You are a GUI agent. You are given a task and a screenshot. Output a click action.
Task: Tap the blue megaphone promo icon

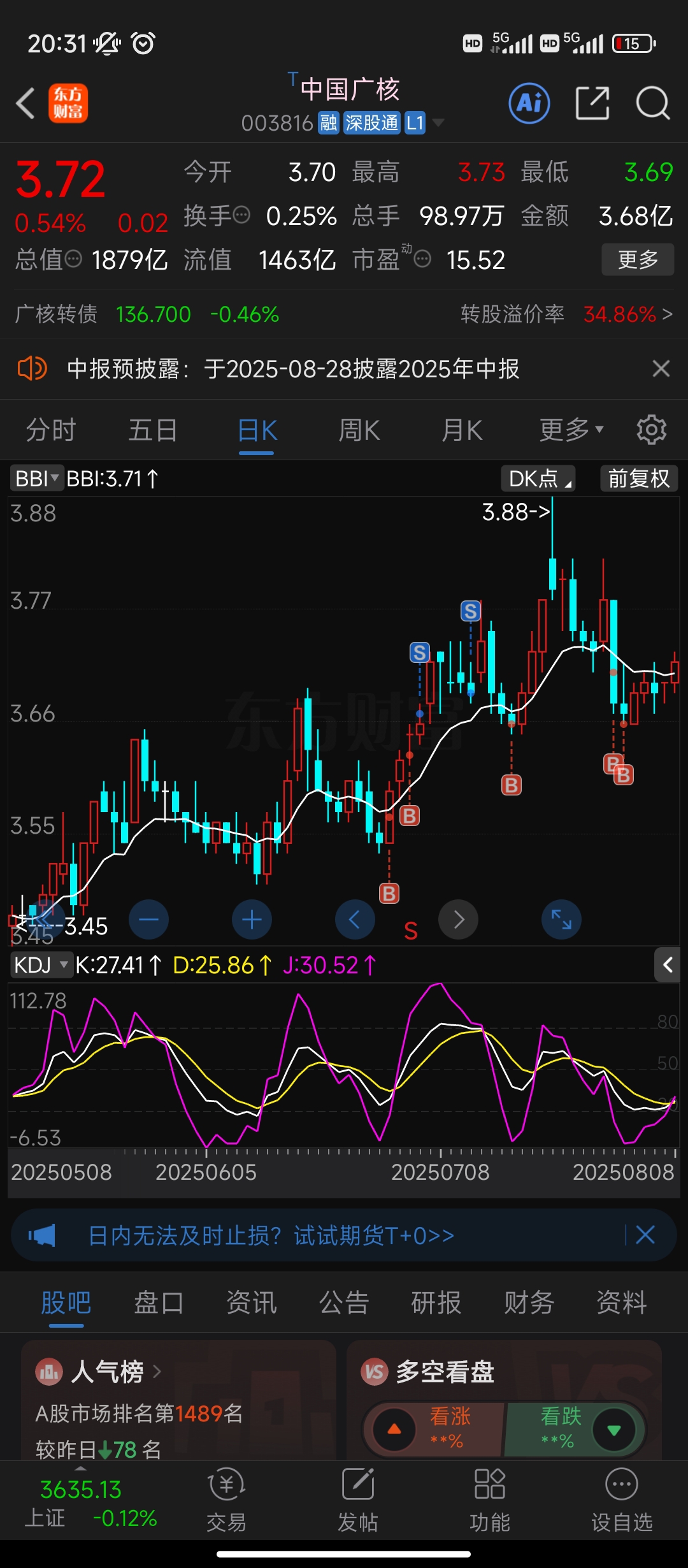point(42,1235)
